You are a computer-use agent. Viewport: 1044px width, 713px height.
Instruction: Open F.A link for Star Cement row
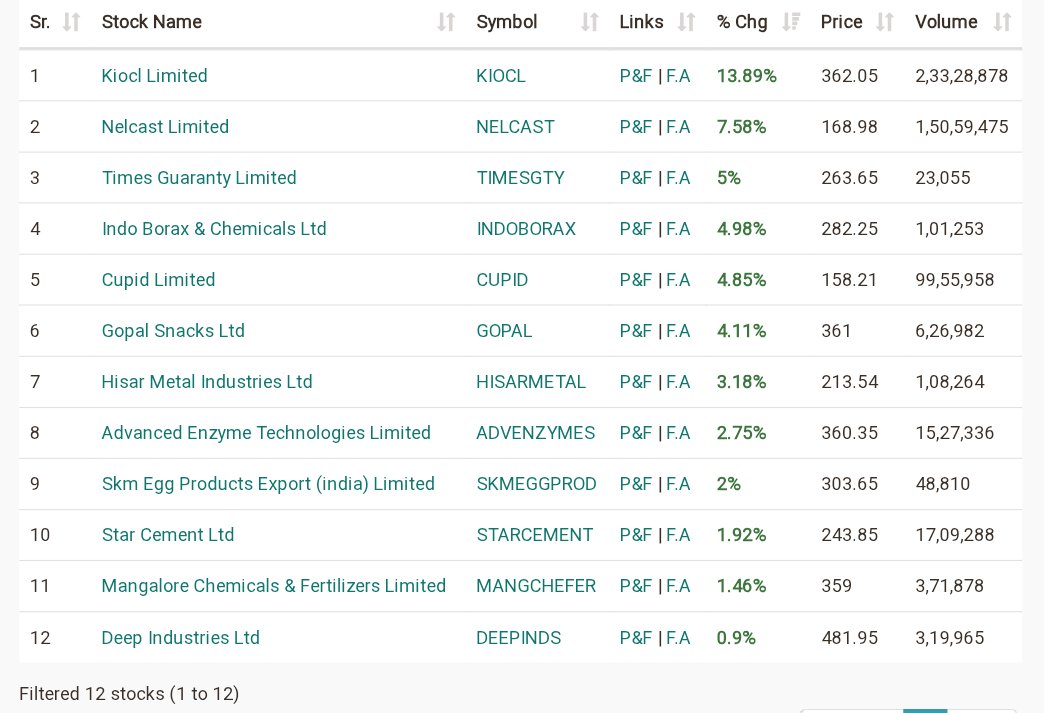click(x=678, y=535)
